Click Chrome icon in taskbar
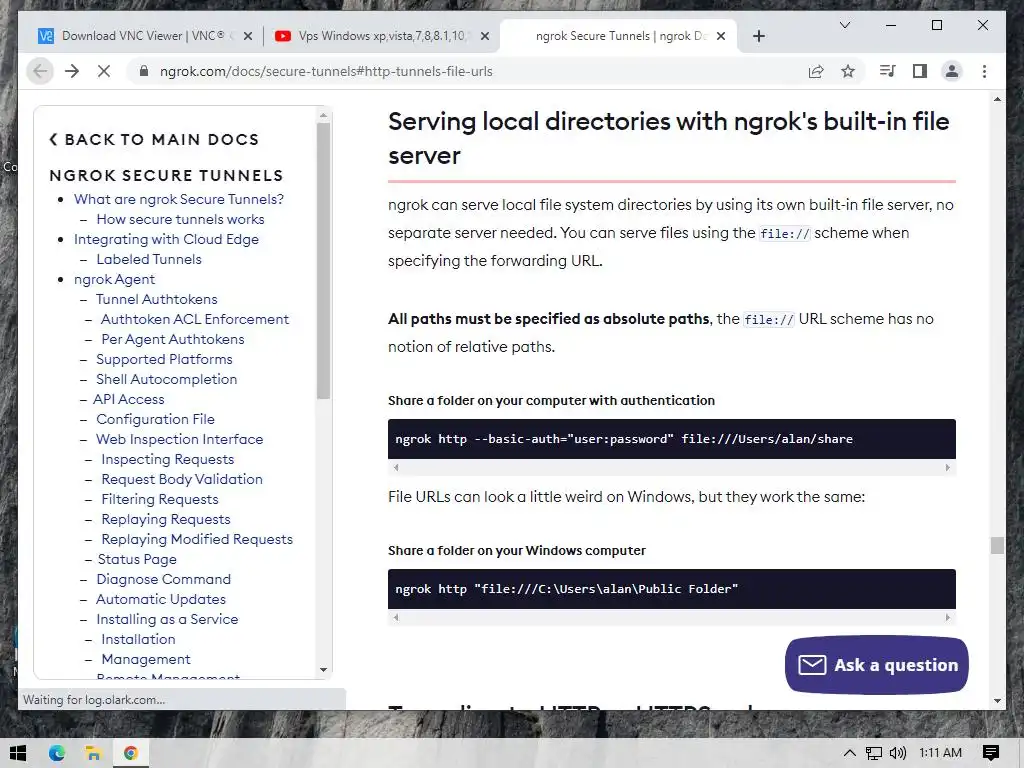The image size is (1024, 768). coord(131,753)
